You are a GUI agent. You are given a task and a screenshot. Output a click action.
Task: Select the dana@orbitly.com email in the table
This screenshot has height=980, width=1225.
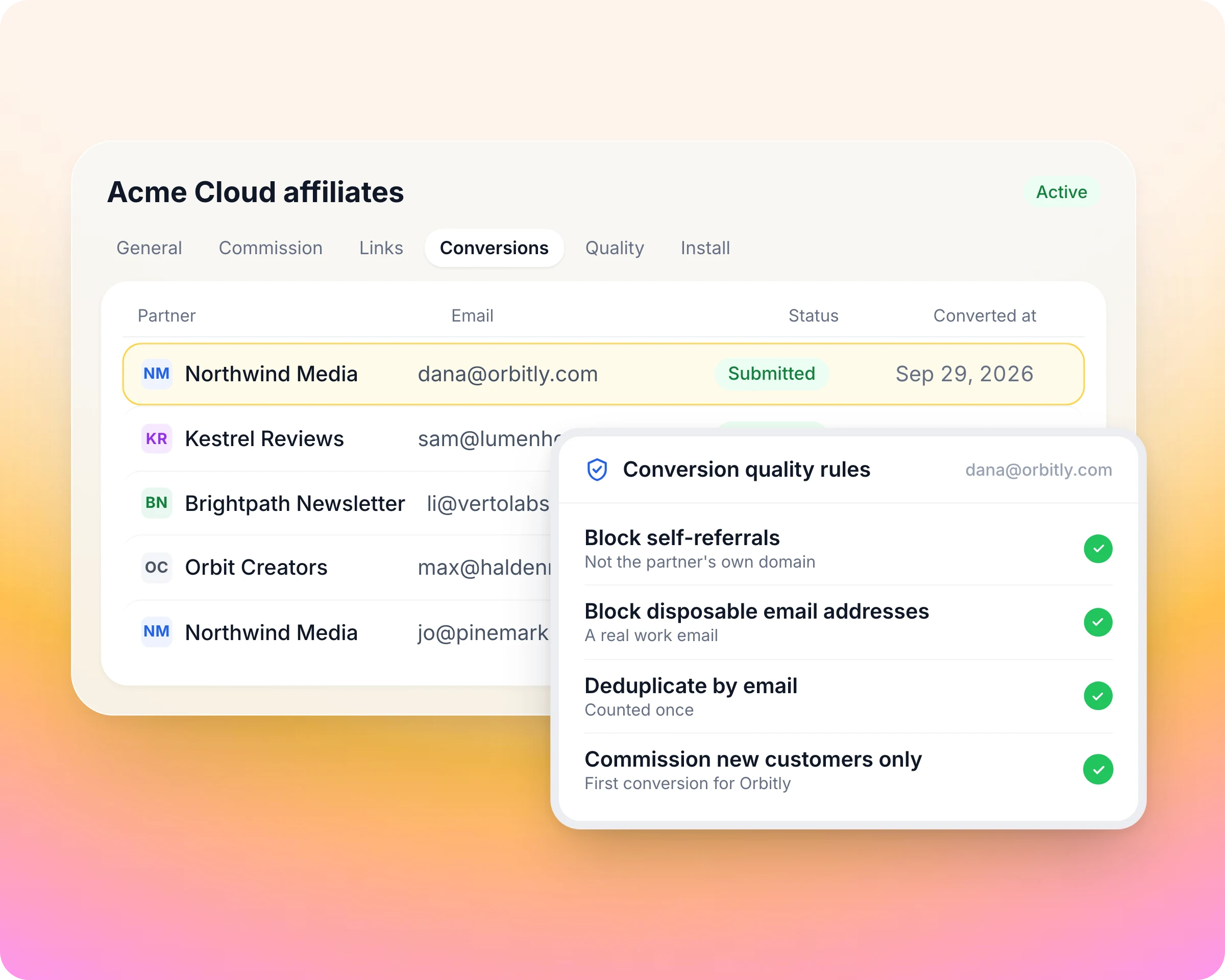[x=508, y=374]
